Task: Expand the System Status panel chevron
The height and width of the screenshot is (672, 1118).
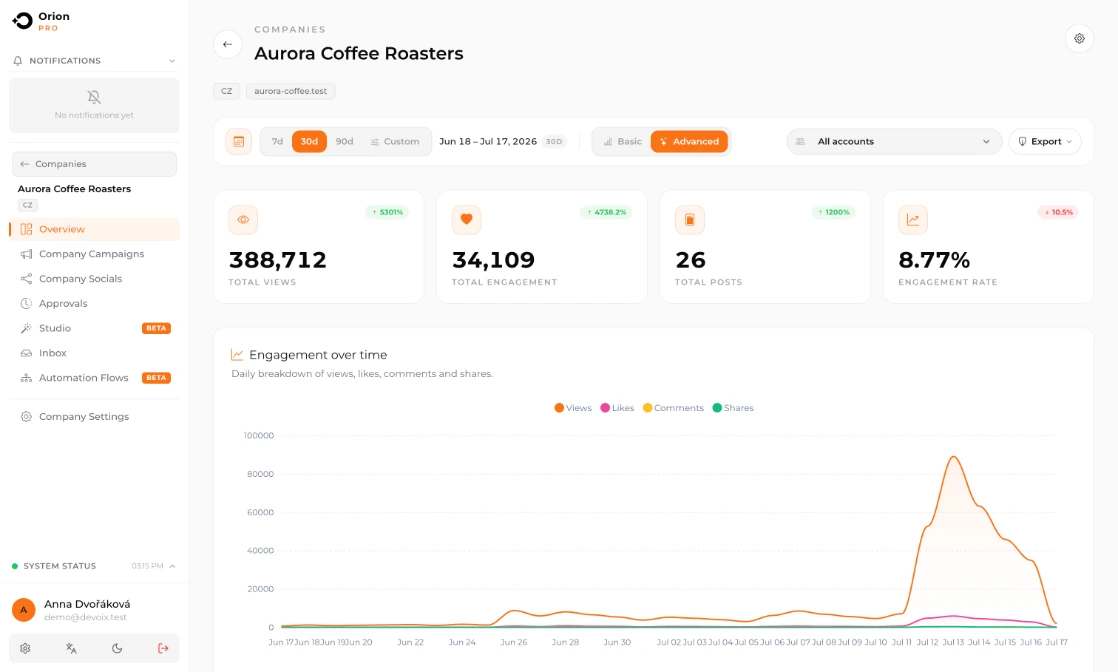Action: (x=172, y=566)
